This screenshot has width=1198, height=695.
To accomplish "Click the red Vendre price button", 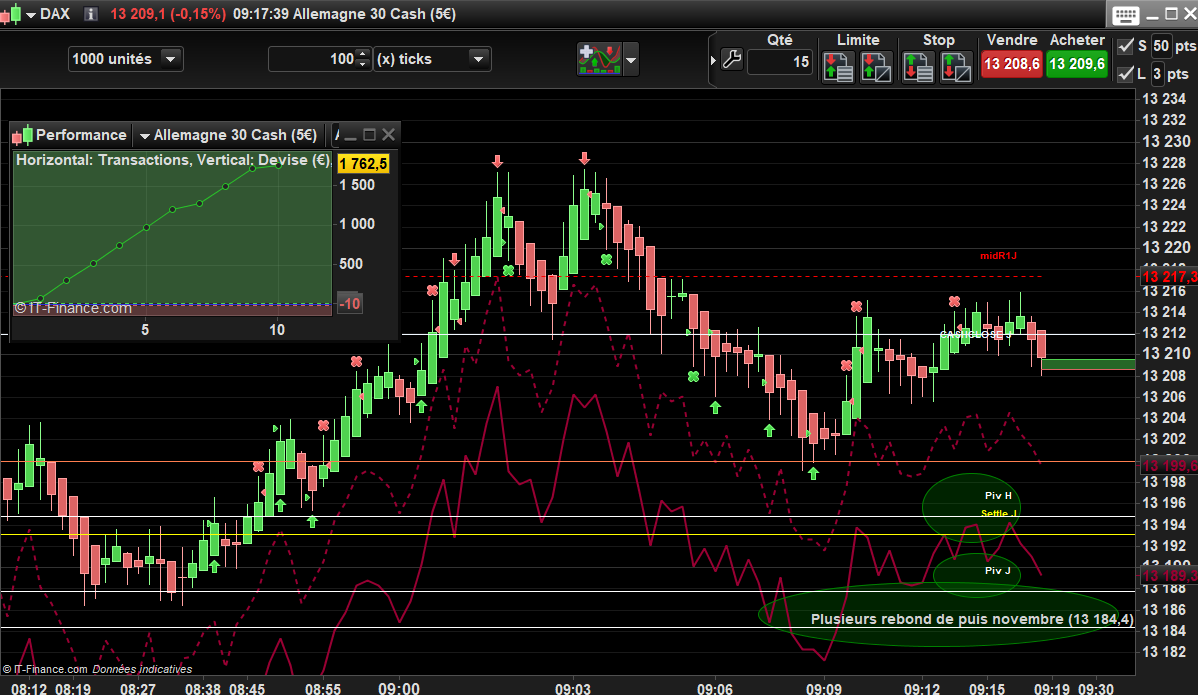I will pos(1011,64).
